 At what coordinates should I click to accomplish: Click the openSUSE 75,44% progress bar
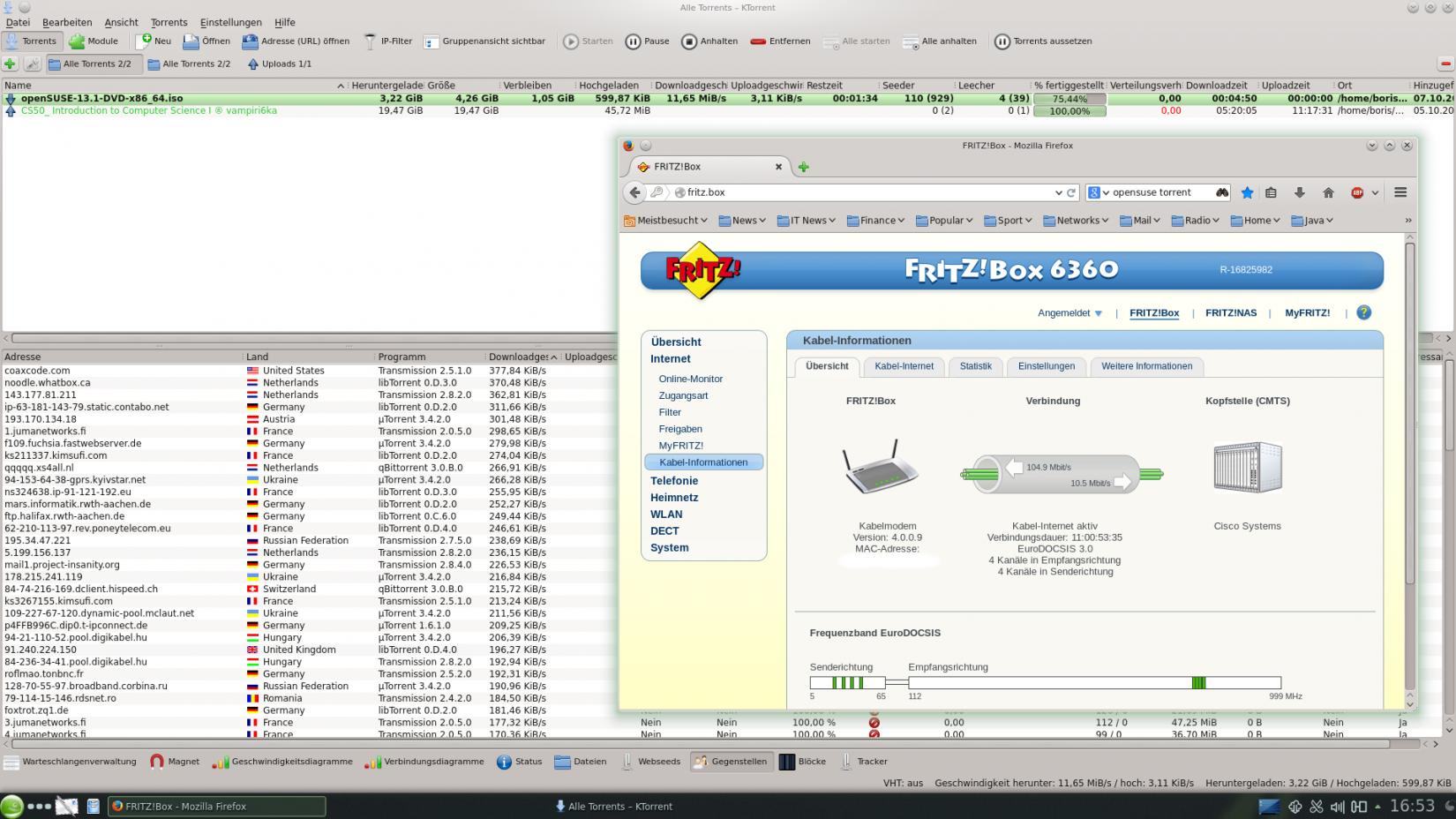1069,99
